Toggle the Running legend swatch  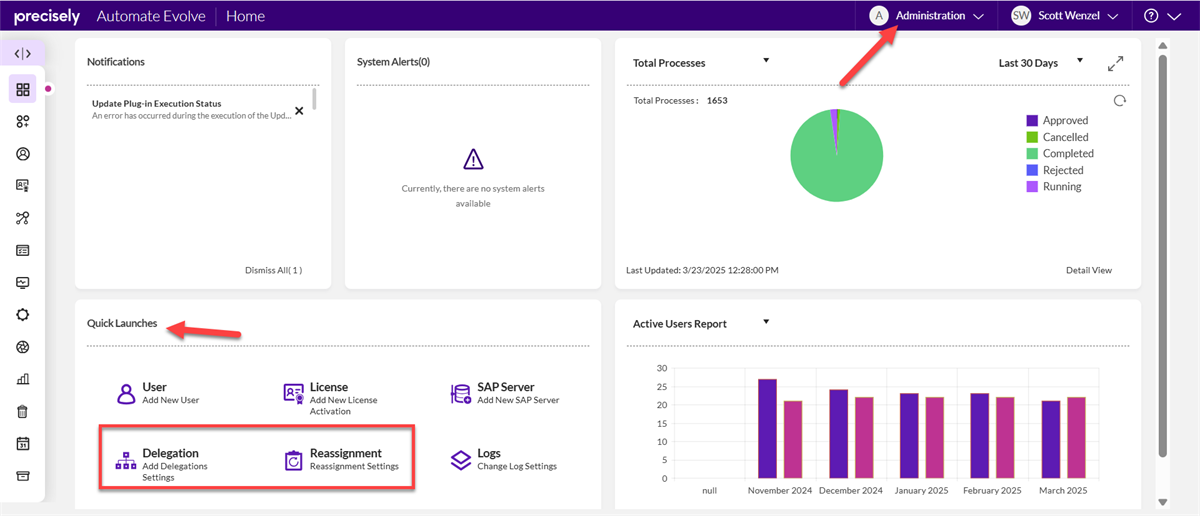tap(1032, 186)
